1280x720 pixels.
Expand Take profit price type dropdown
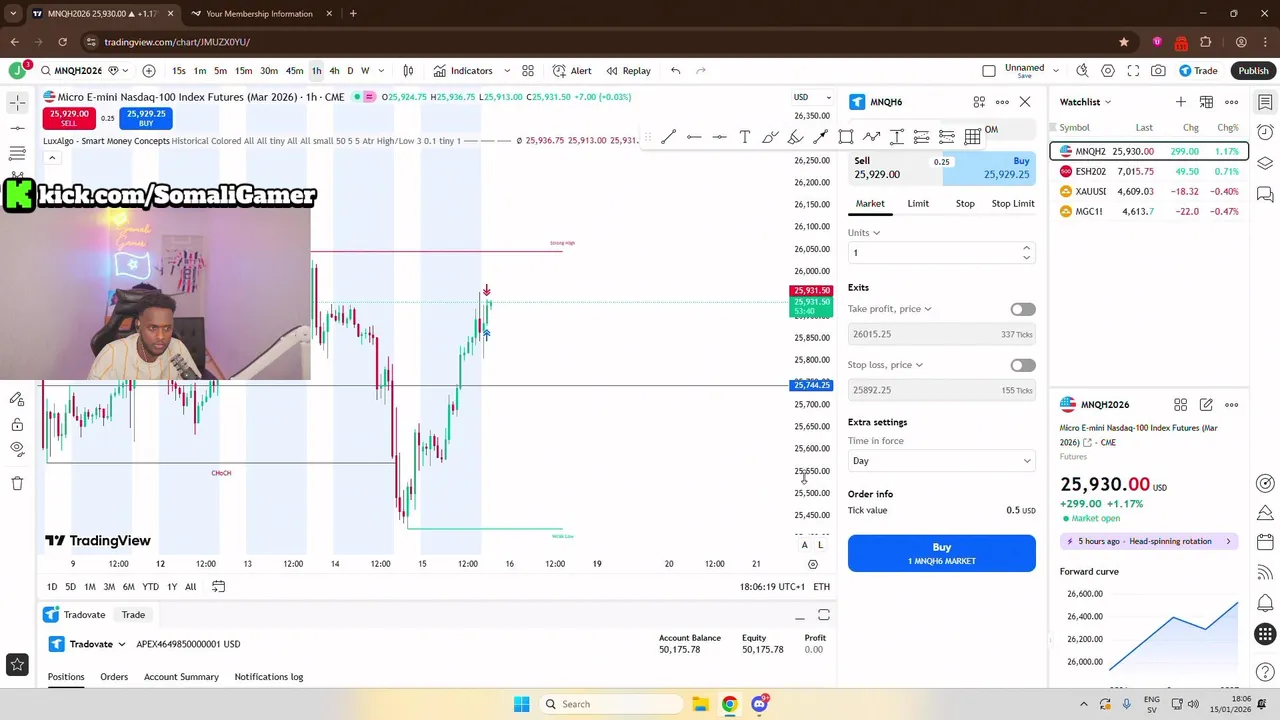coord(889,309)
